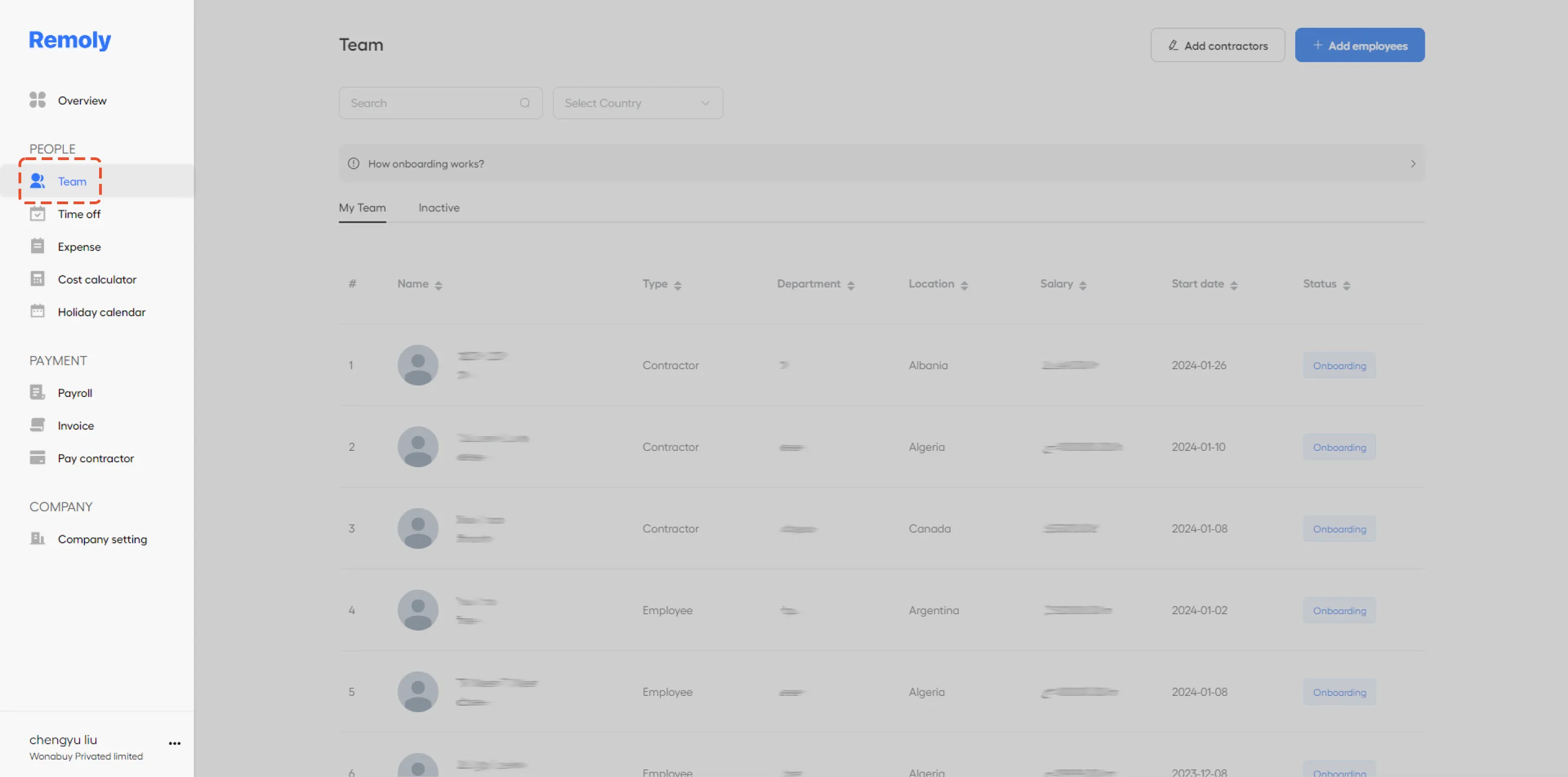Viewport: 1568px width, 777px height.
Task: Click the Team people icon in sidebar
Action: click(38, 181)
